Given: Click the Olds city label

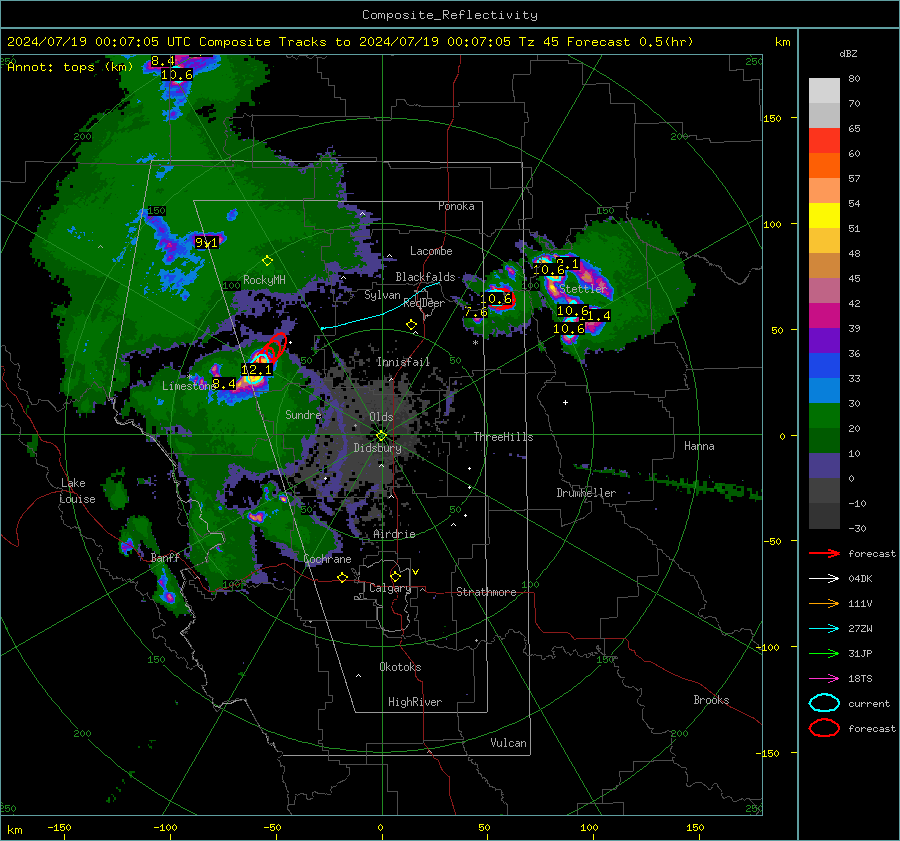Looking at the screenshot, I should [x=381, y=417].
